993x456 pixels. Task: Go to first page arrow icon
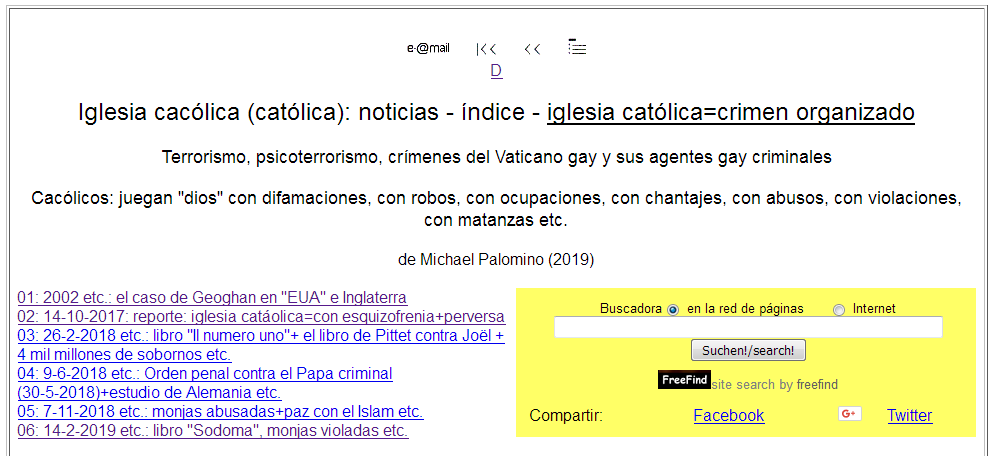coord(486,49)
